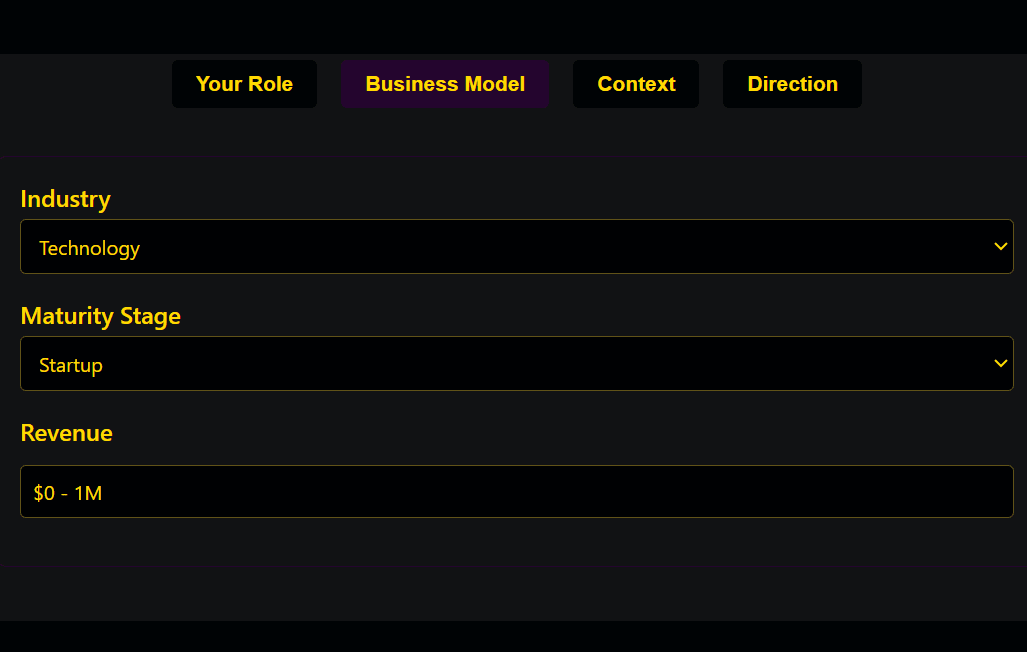Click the selected Technology value text
This screenshot has height=652, width=1027.
click(x=89, y=248)
